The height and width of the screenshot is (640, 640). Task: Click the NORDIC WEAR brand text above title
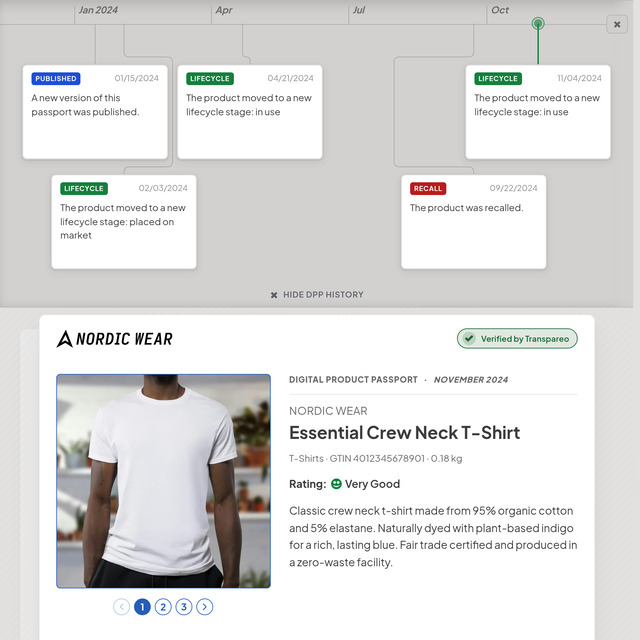[328, 411]
